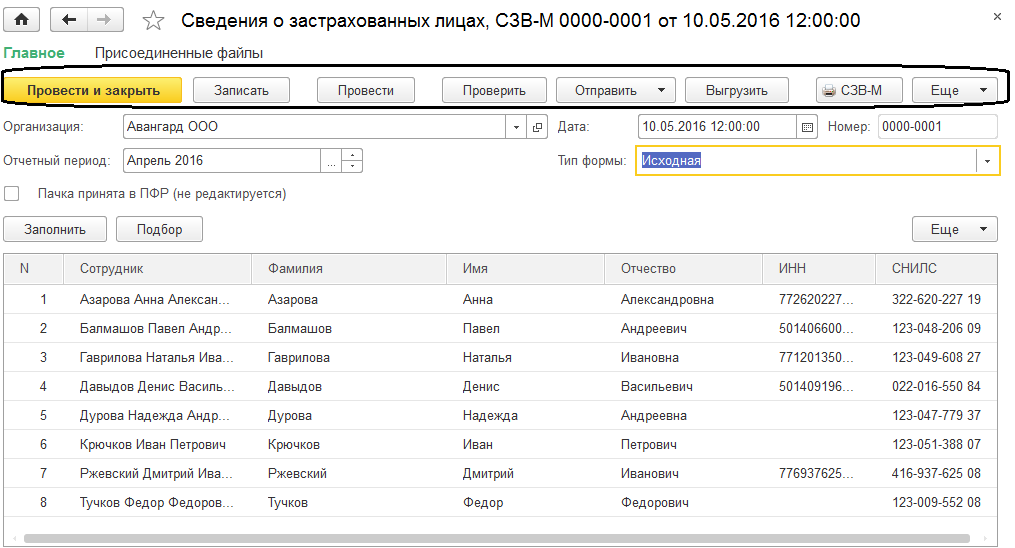This screenshot has width=1015, height=548.
Task: Click the horizontal scrollbar under the table
Action: coord(500,538)
